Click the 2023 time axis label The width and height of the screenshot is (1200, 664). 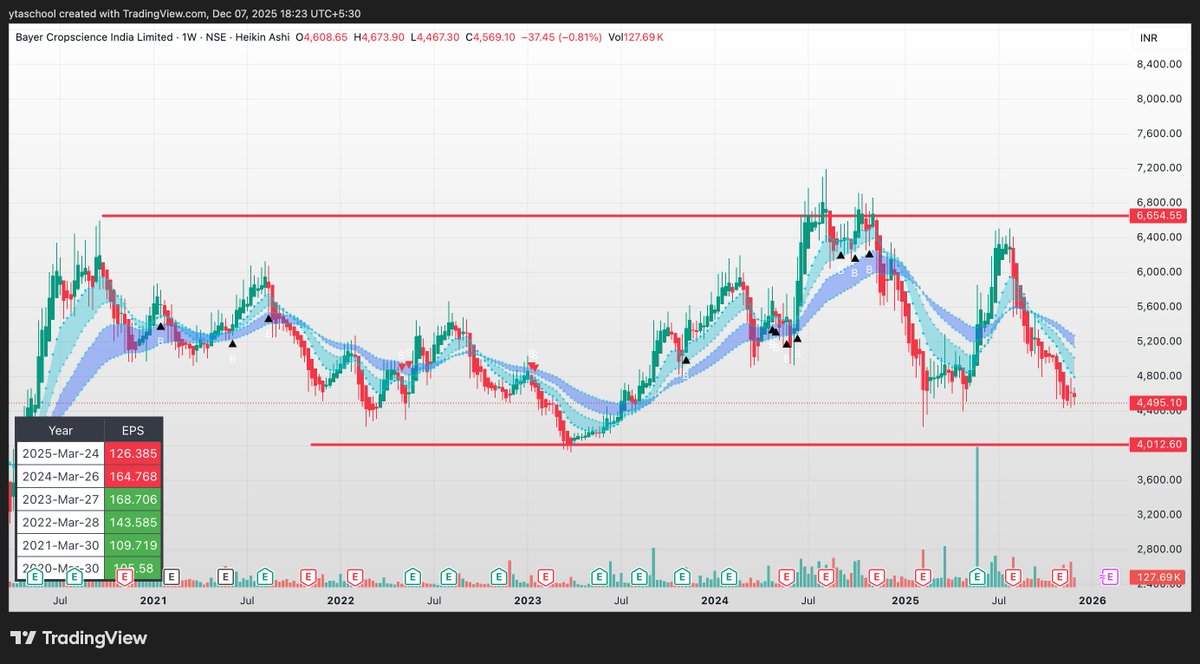click(x=527, y=601)
